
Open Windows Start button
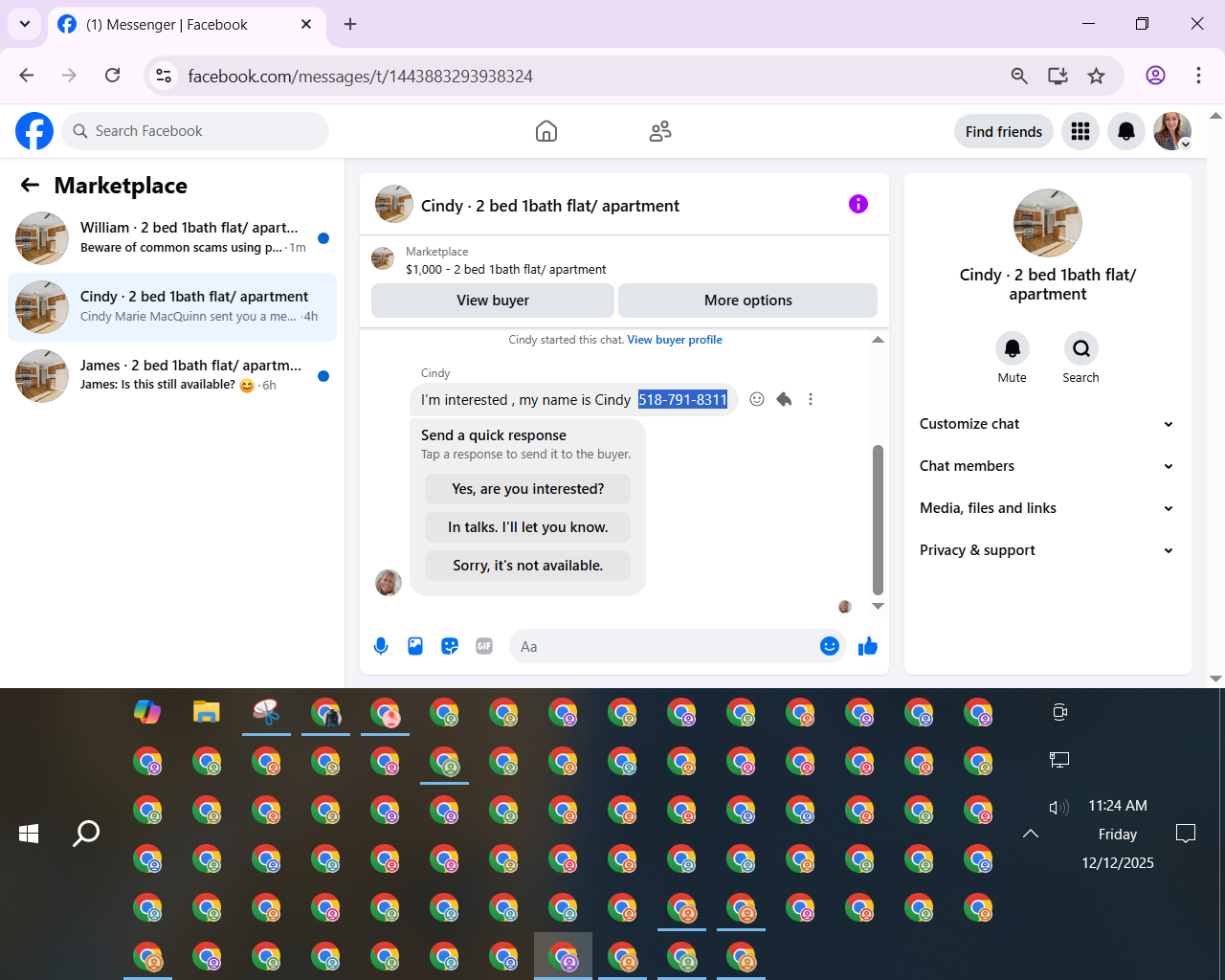click(x=29, y=834)
